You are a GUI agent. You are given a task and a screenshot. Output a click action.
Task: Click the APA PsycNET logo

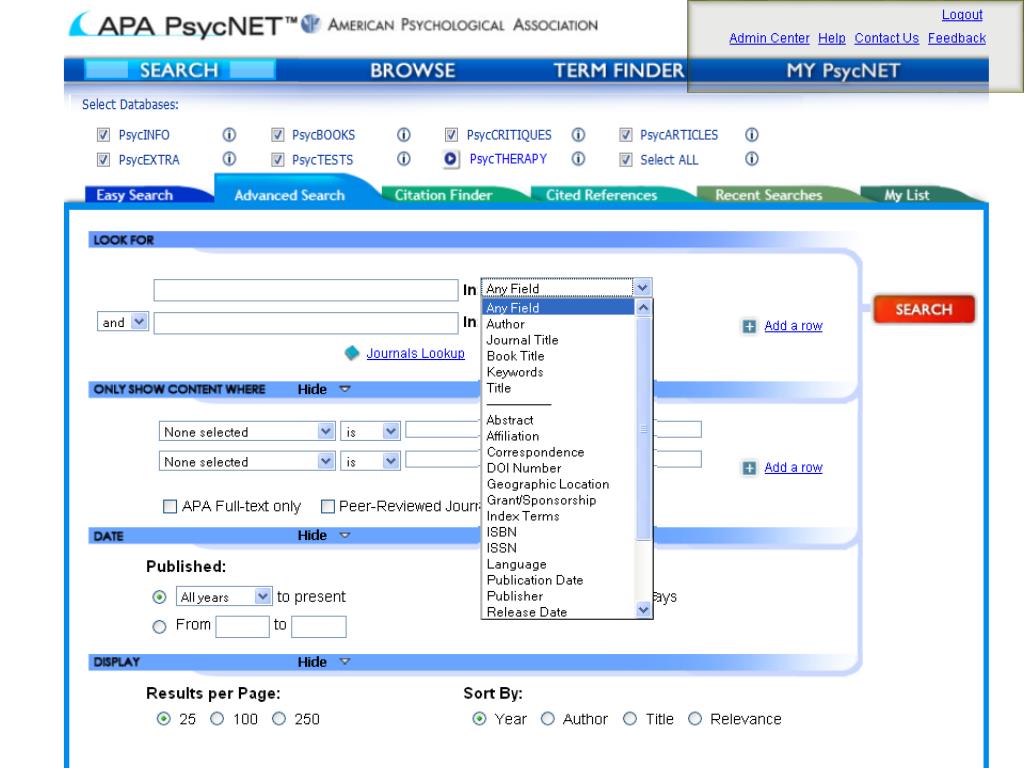tap(183, 25)
